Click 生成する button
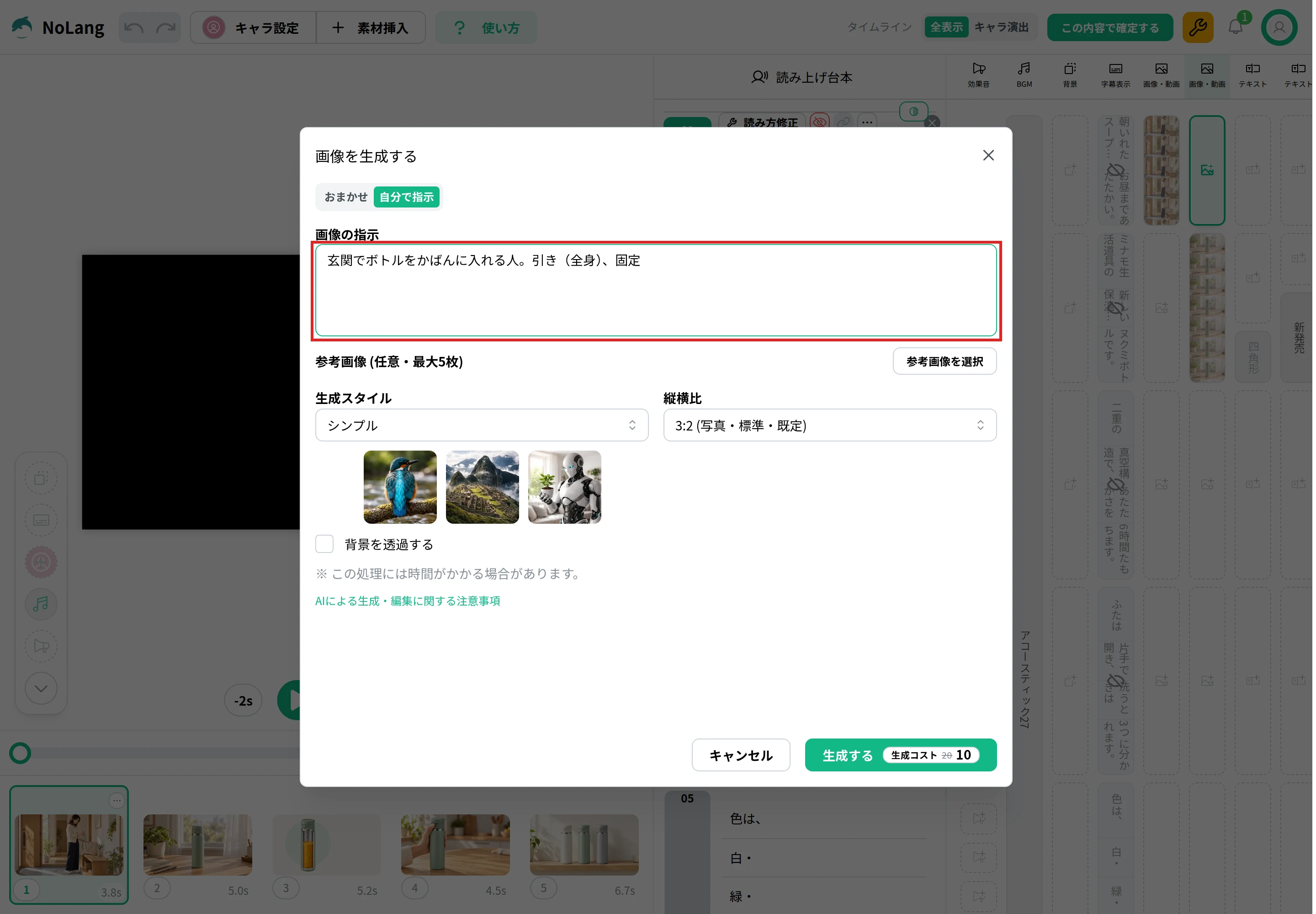 point(900,755)
